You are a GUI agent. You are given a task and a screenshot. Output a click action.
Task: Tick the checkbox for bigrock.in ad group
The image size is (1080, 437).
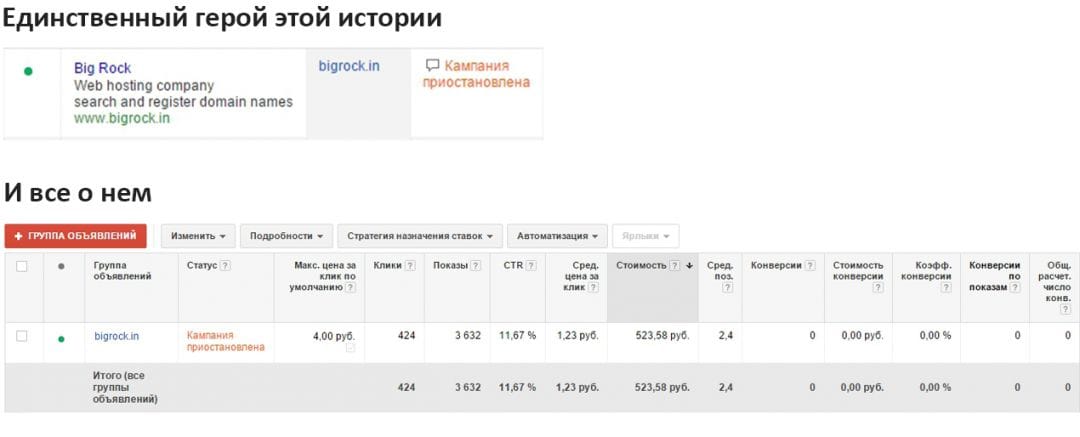(22, 336)
